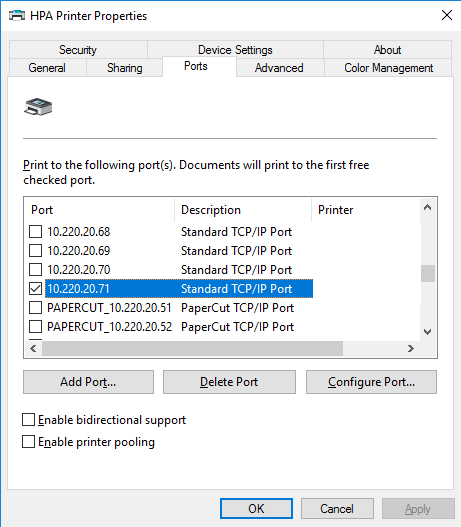Close the HPA Printer Properties dialog

click(447, 15)
